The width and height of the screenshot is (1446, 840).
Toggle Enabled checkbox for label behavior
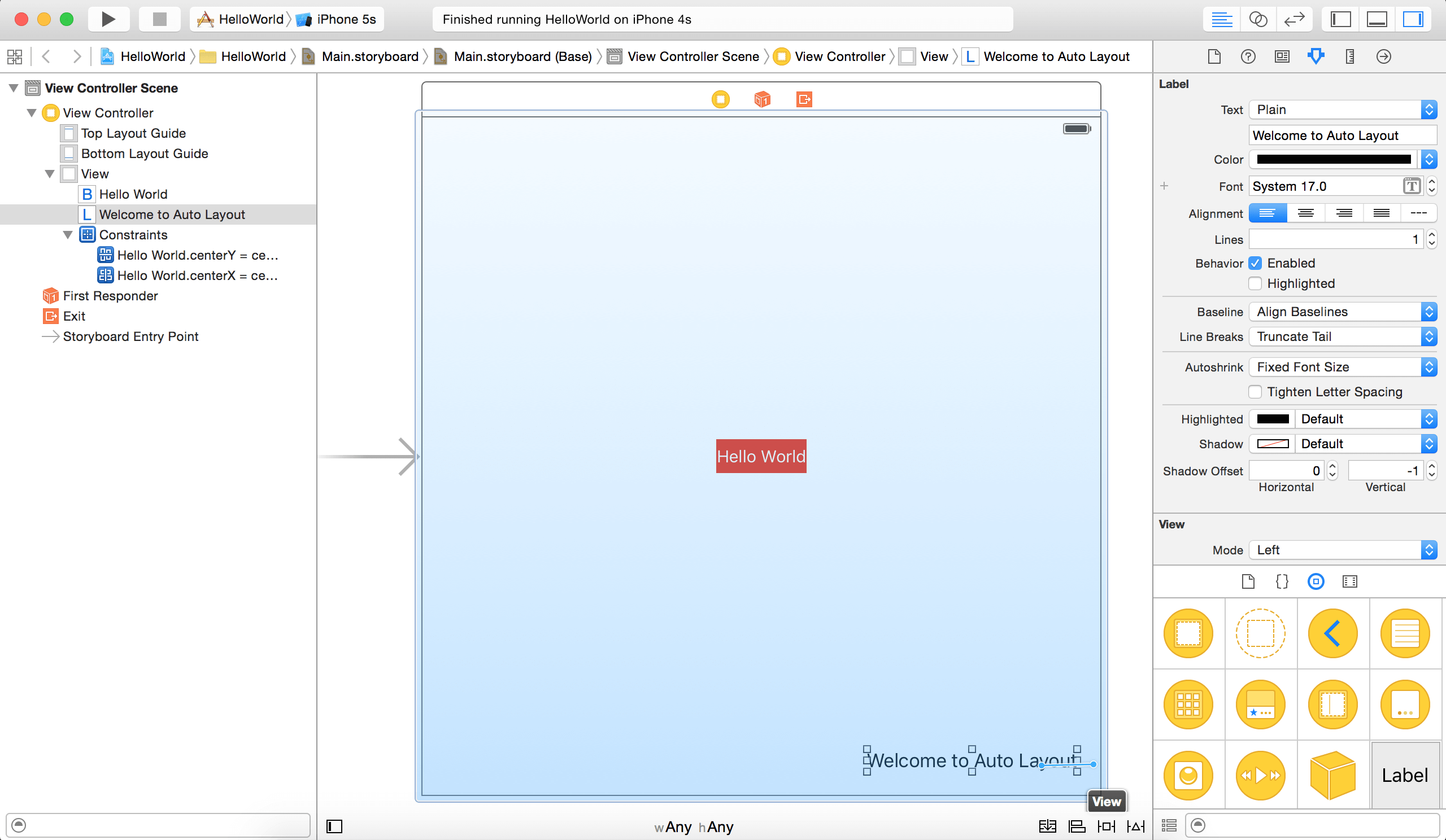point(1255,263)
